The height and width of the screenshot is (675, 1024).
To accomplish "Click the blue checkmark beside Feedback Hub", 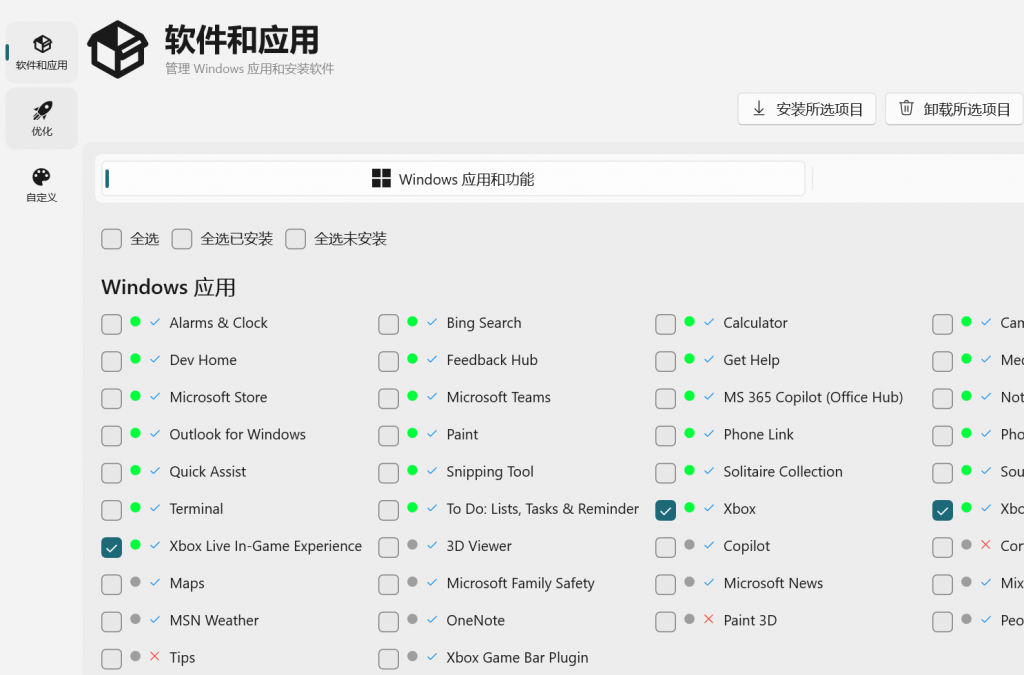I will [432, 359].
